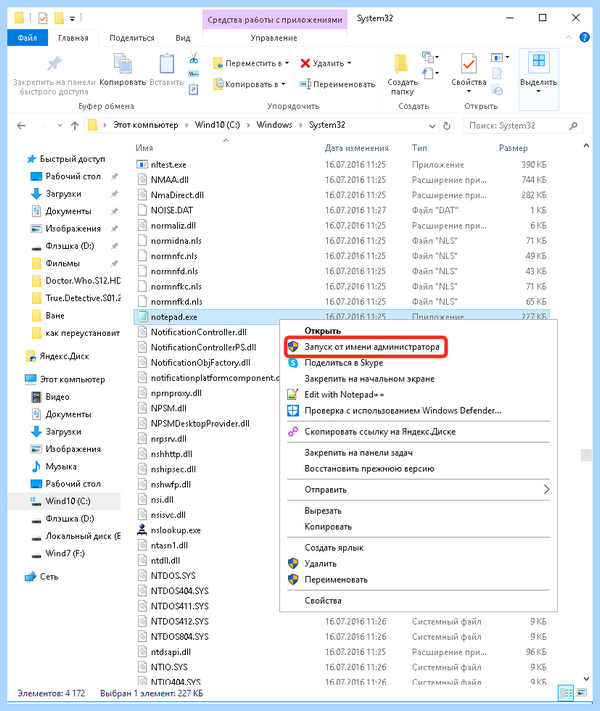Click the file list scrollbar thumb
600x711 pixels.
586,455
